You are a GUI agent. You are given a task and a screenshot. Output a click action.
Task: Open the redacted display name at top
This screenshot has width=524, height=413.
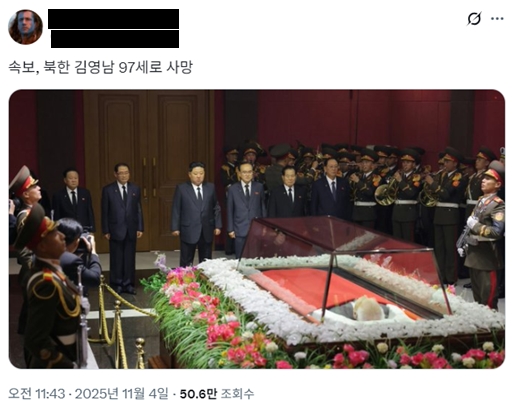tap(113, 19)
